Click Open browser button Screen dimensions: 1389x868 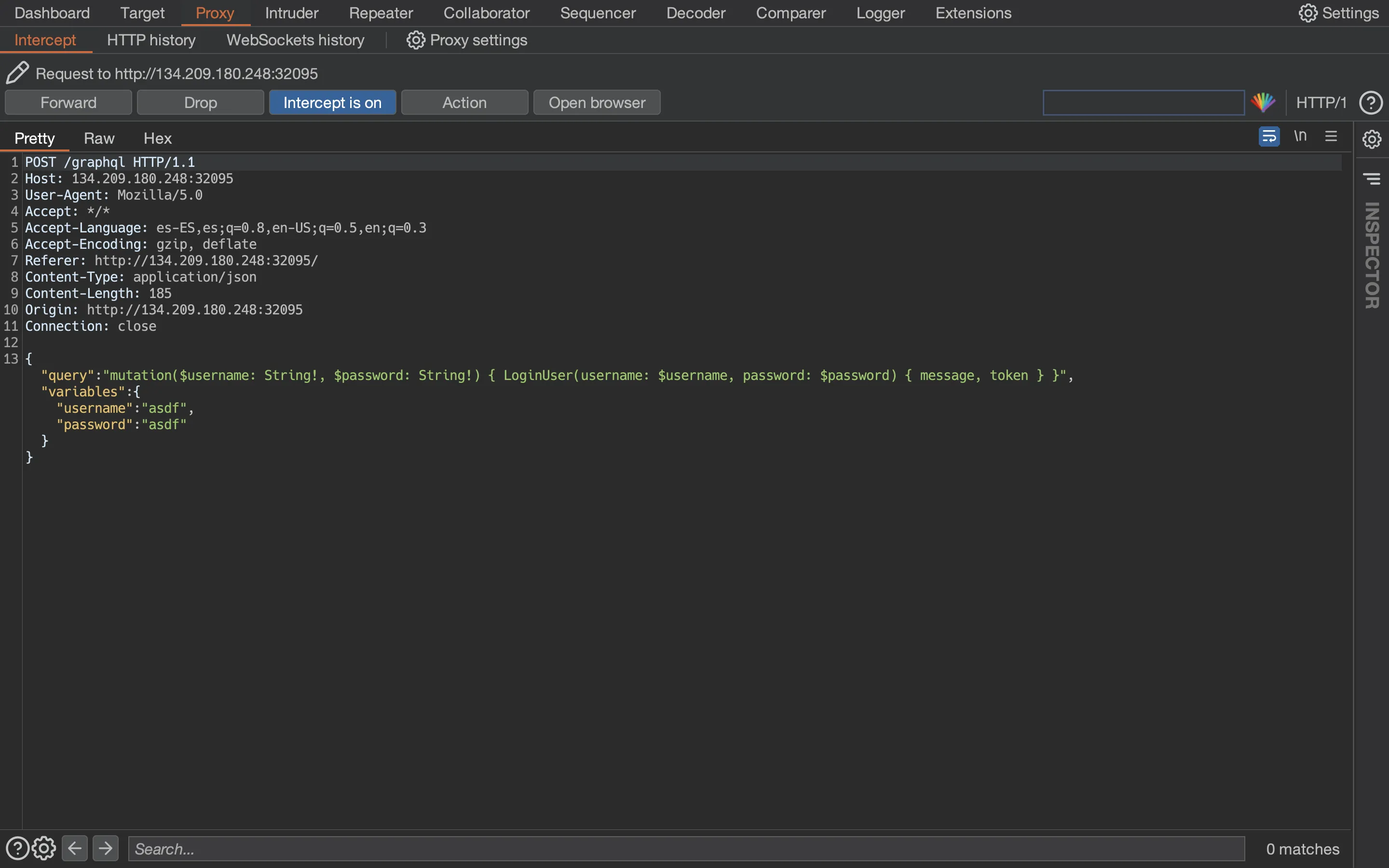(x=597, y=102)
